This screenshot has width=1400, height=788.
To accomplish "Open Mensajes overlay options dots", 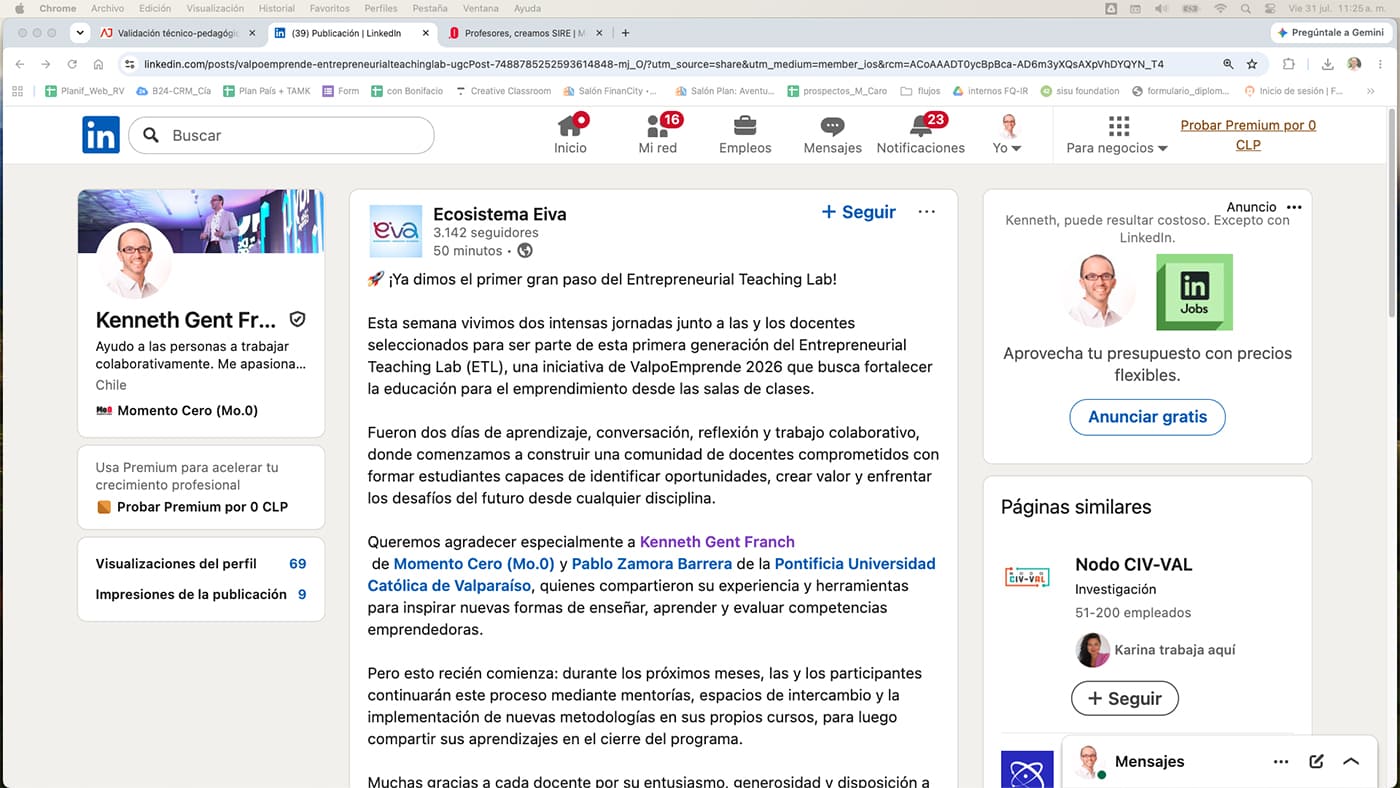I will (1281, 762).
